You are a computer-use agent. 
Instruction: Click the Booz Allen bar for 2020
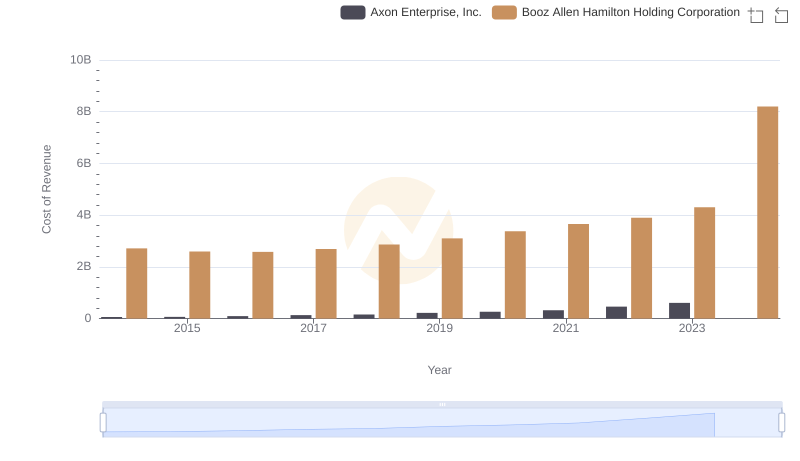click(515, 275)
